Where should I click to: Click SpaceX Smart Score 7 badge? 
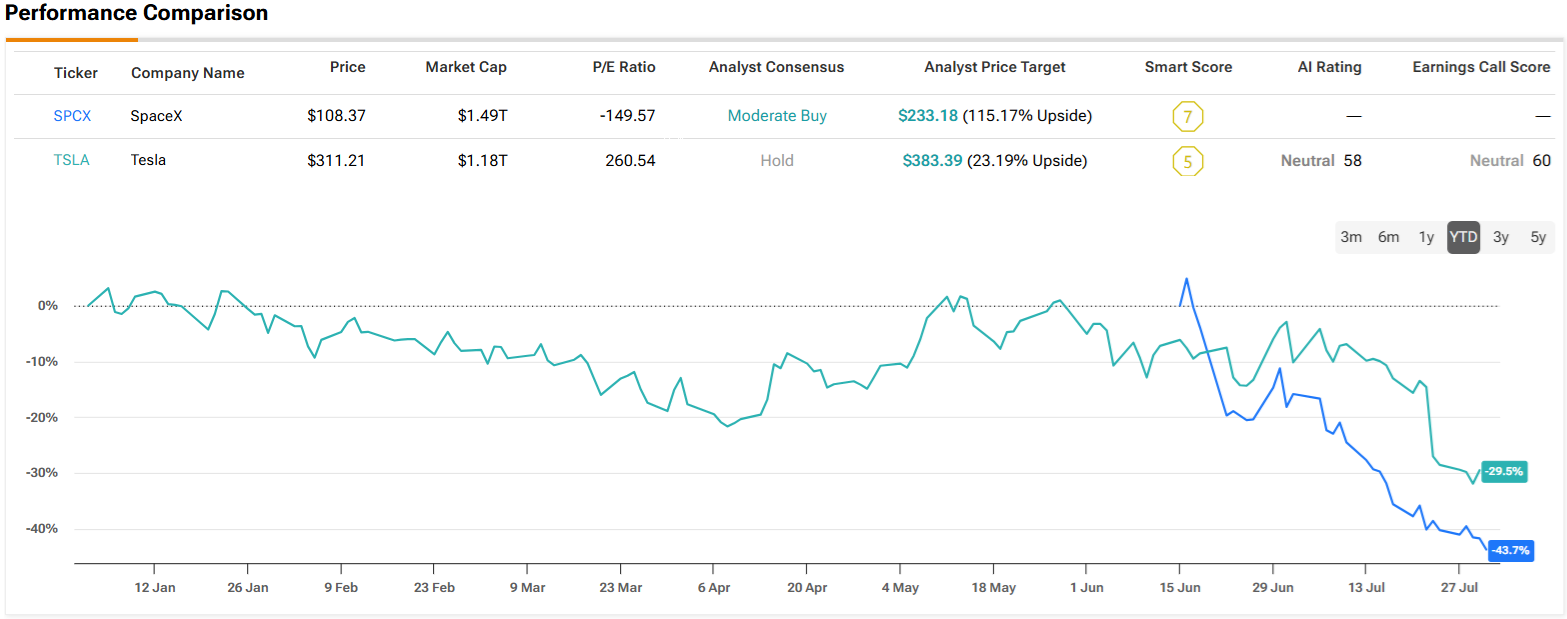[x=1187, y=117]
